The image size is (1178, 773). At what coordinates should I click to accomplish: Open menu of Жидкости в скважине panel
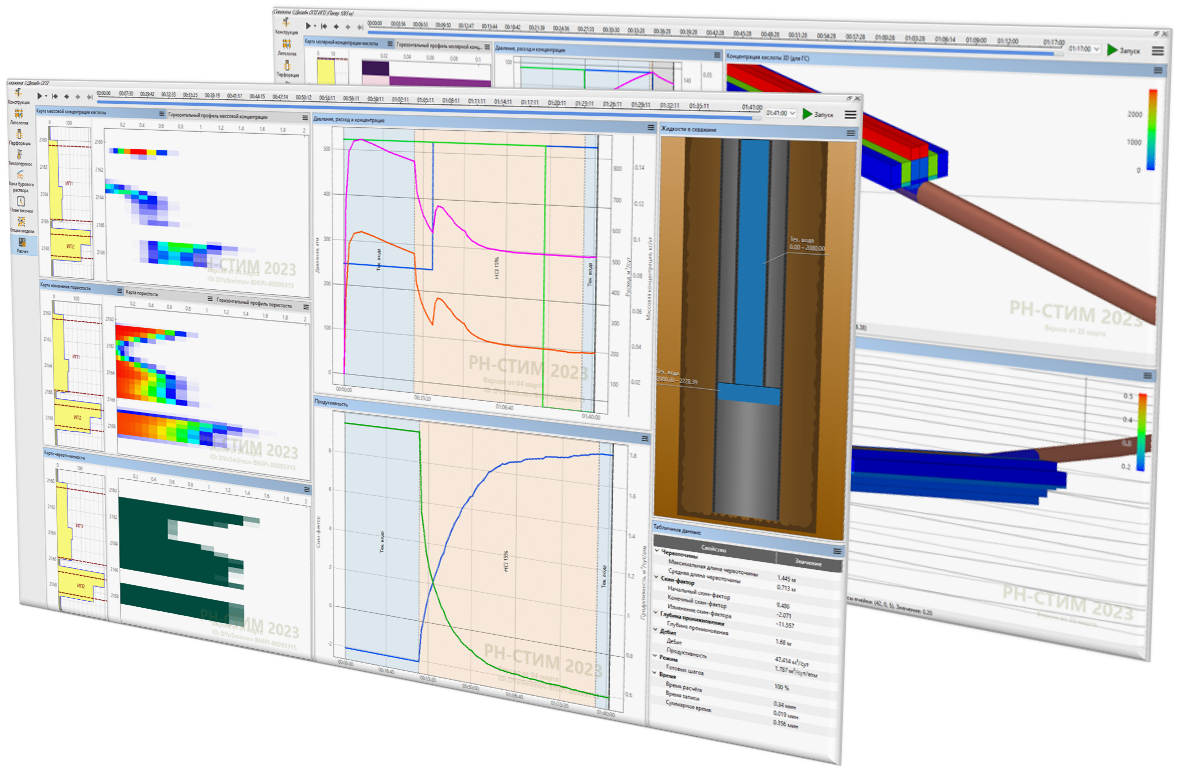850,133
